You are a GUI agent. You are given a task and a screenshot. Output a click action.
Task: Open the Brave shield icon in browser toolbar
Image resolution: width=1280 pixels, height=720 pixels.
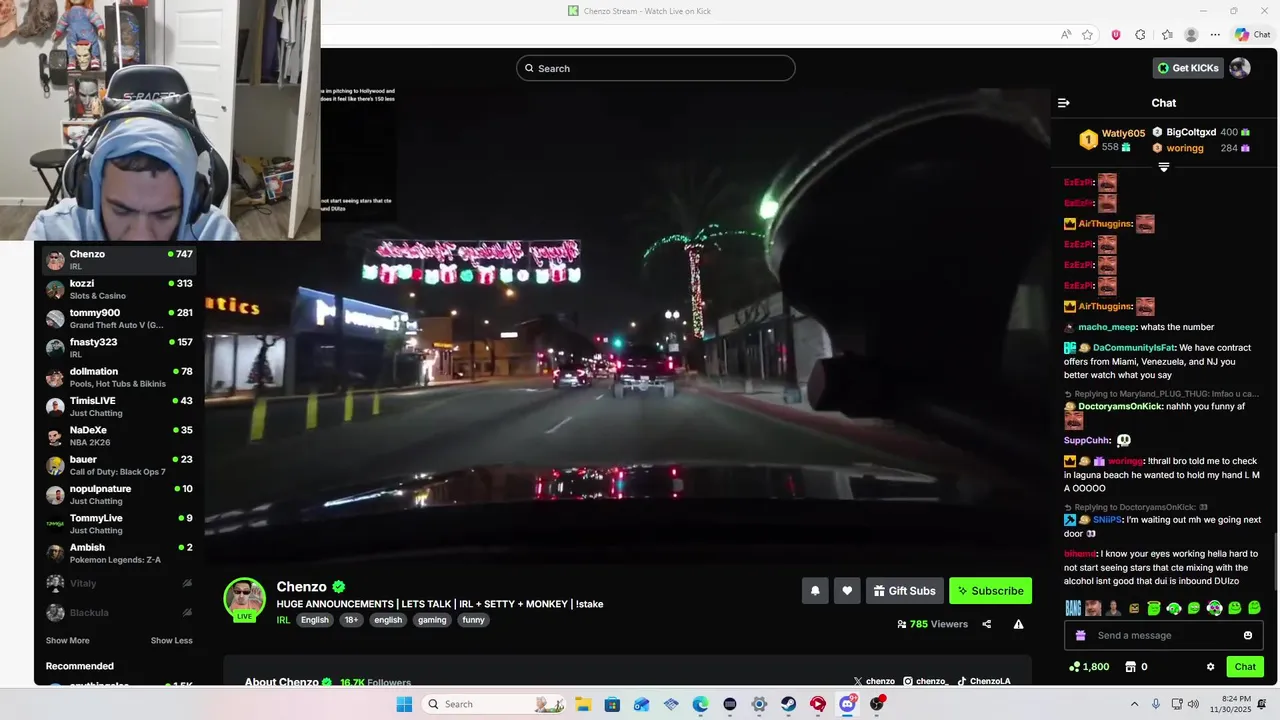click(x=1116, y=34)
